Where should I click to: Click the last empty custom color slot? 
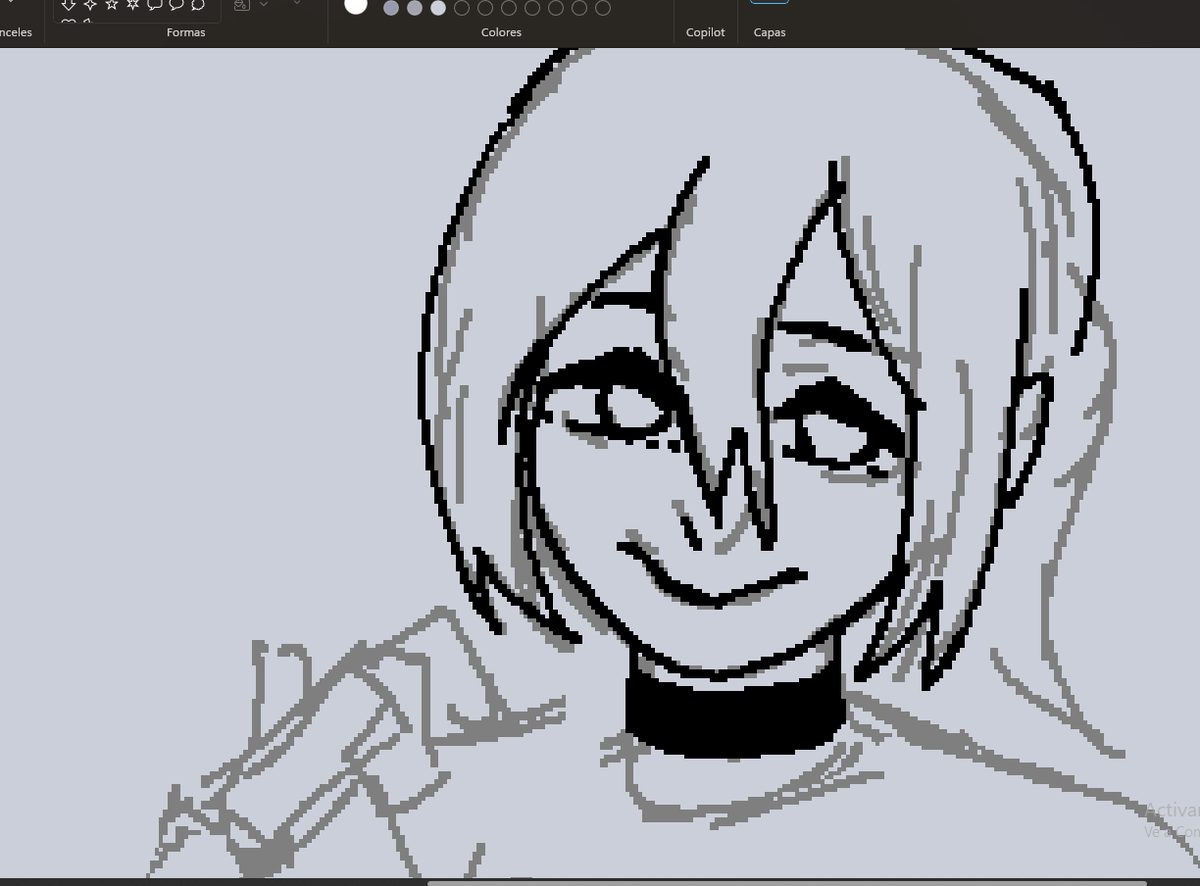(603, 8)
